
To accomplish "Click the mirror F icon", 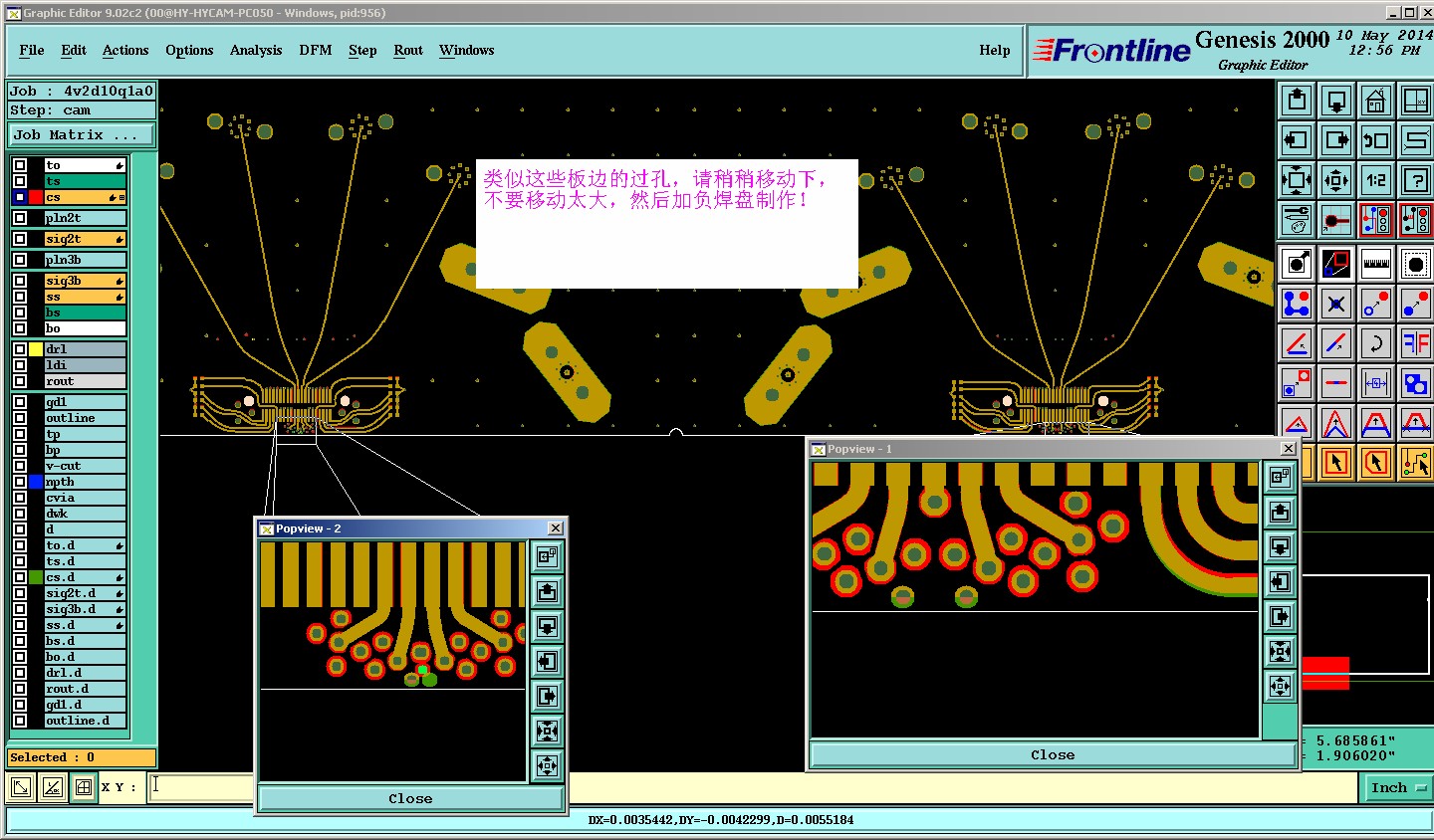I will 1416,343.
